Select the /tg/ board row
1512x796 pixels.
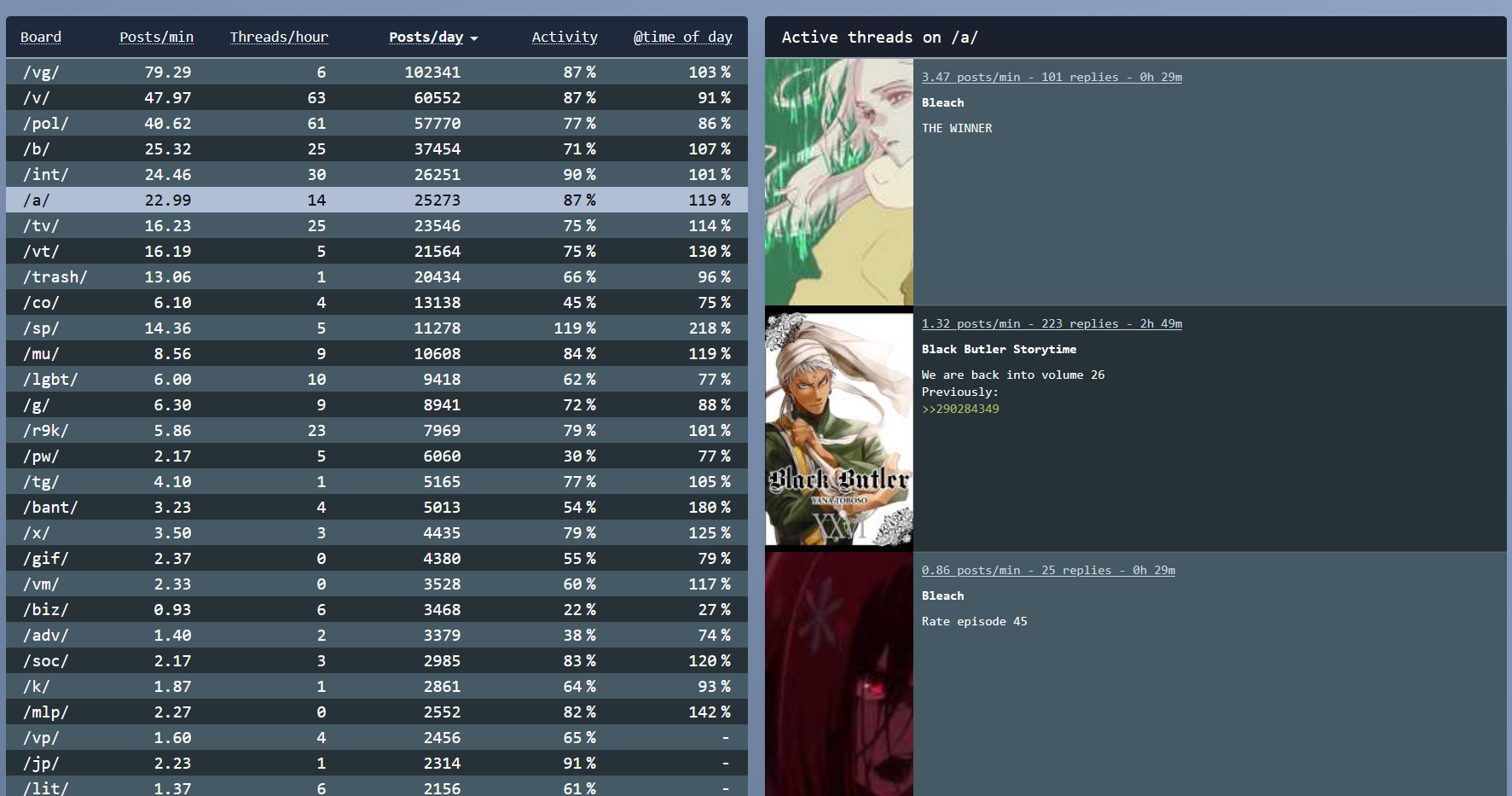377,481
